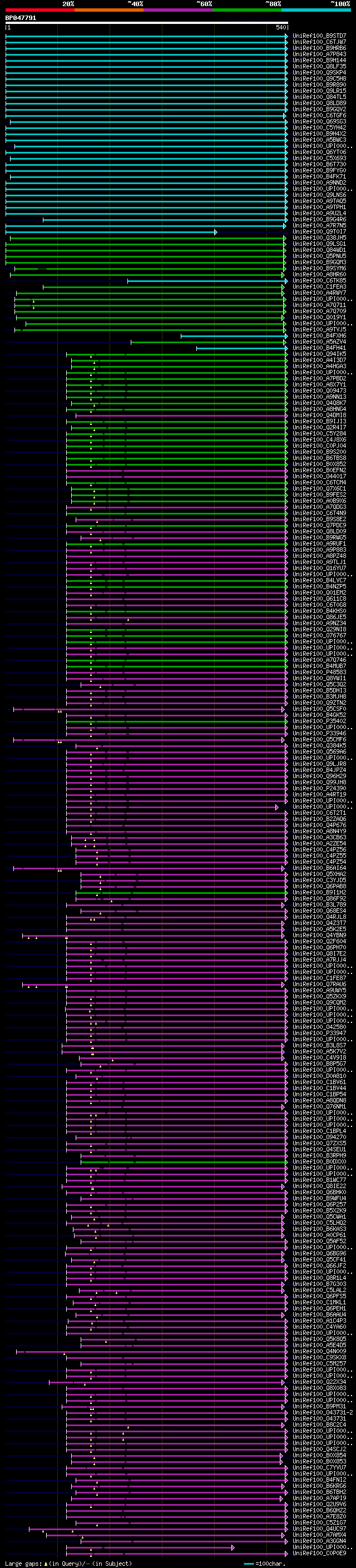356x1568 pixels.
Task: Click the UniRef100_B4FXH6 label
Action: click(319, 336)
